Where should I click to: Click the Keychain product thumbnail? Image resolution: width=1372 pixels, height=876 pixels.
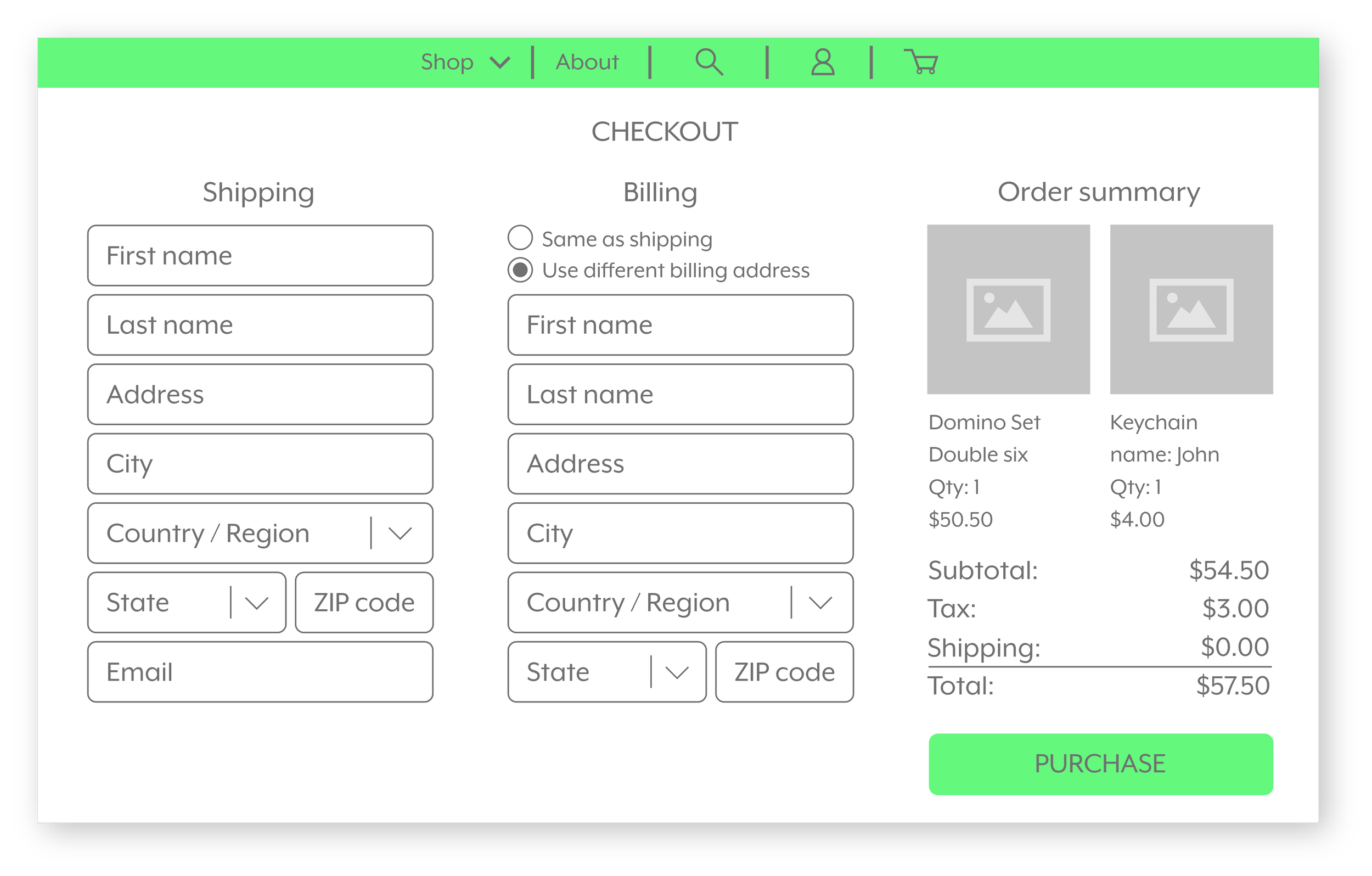click(x=1191, y=308)
